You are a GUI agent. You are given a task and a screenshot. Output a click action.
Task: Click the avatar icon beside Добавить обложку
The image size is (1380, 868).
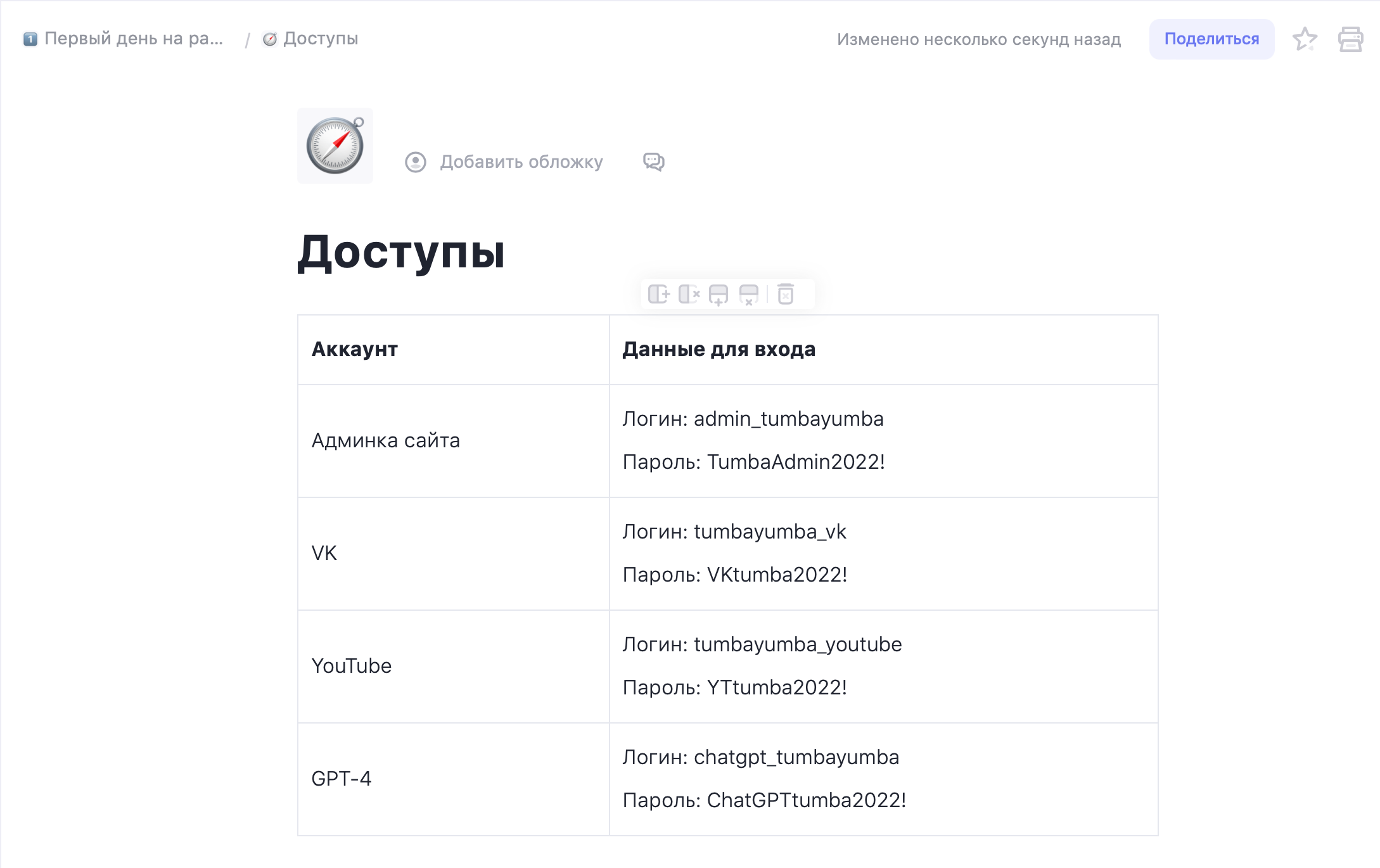(415, 162)
